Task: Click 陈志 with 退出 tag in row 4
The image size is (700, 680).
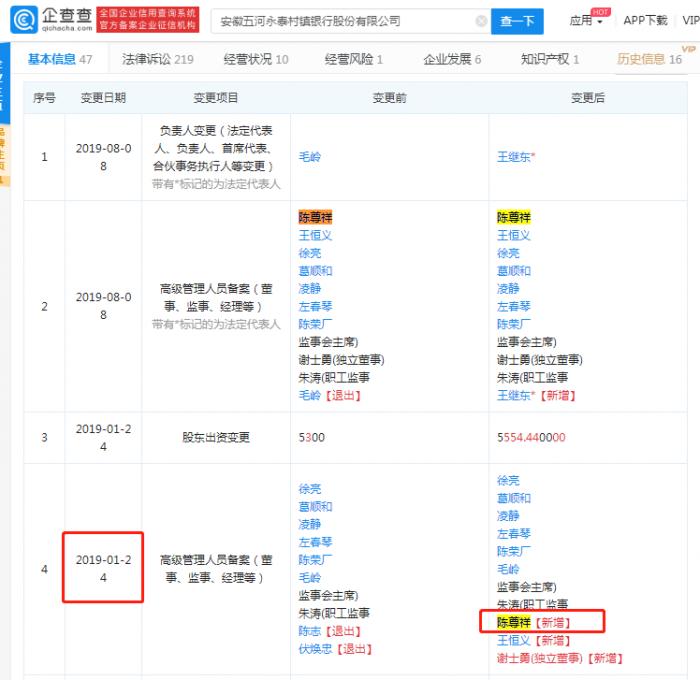Action: coord(310,631)
